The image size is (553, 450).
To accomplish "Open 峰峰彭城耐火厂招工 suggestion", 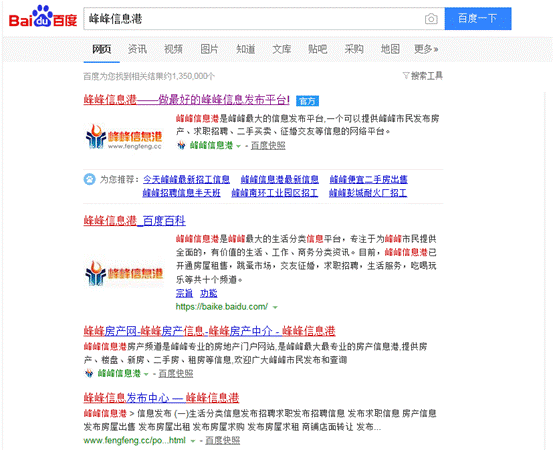I will (x=368, y=193).
